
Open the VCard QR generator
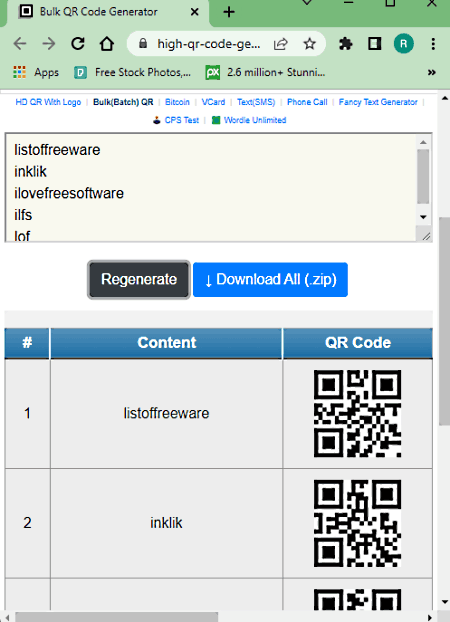coord(213,102)
